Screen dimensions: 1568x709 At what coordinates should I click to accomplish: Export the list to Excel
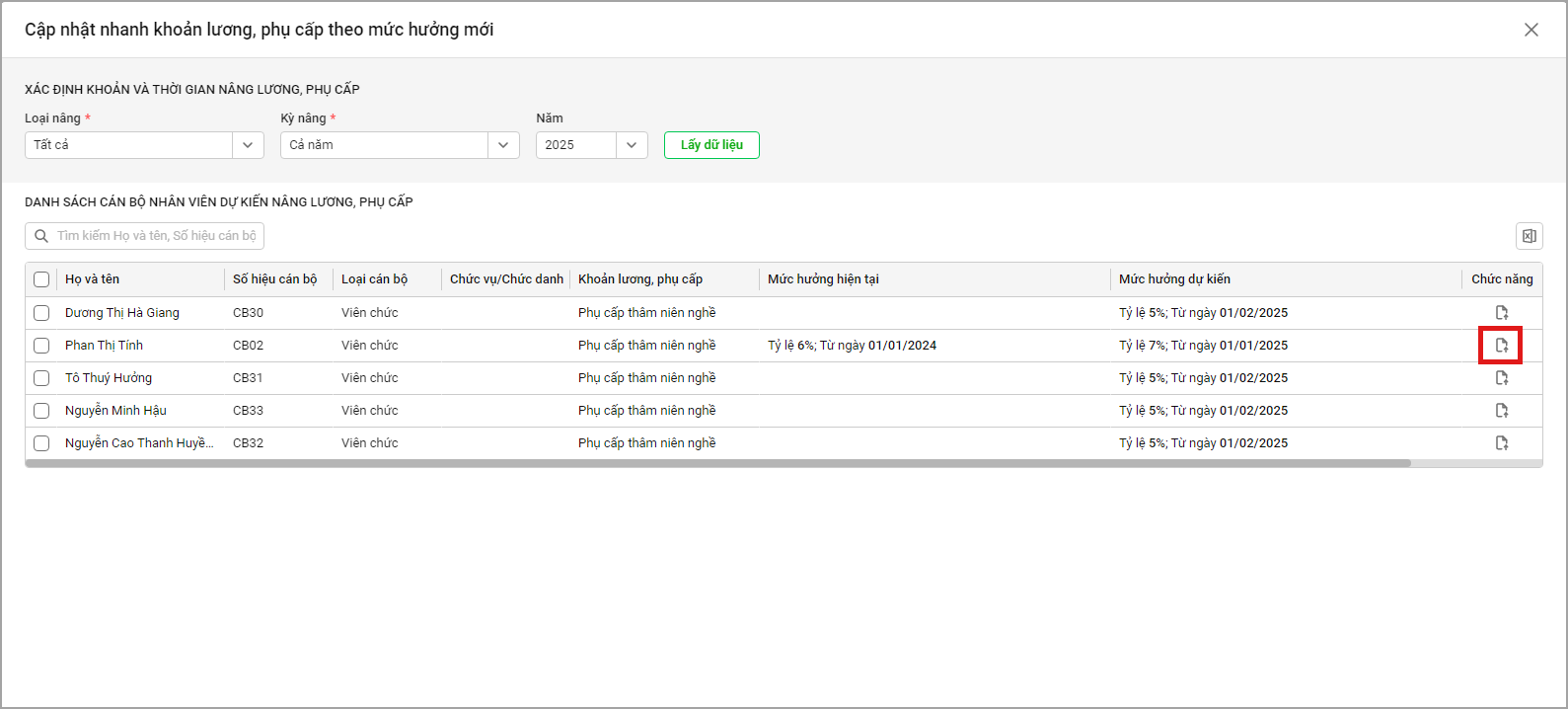click(1529, 236)
